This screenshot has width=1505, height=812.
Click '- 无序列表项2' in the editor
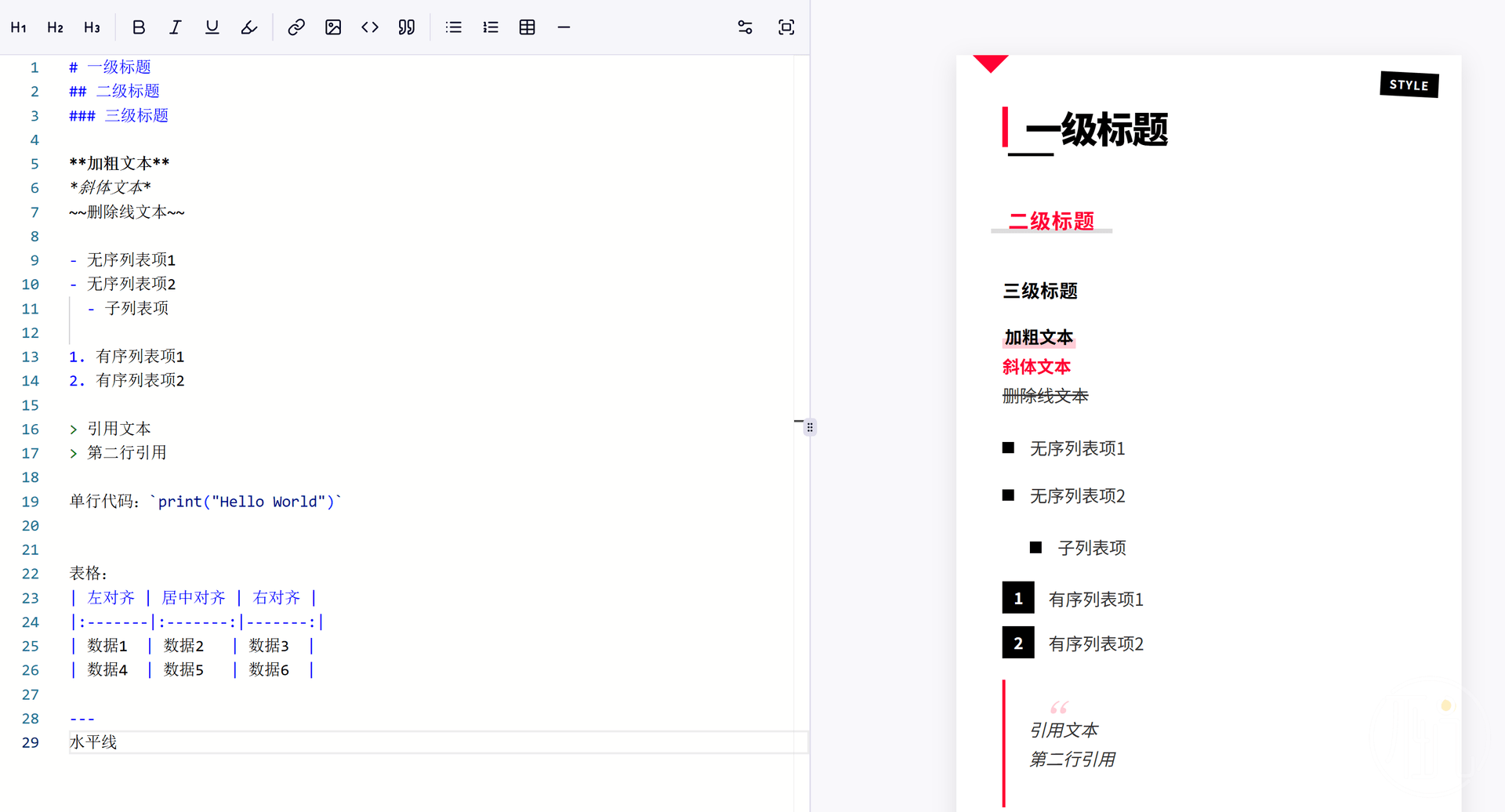(122, 285)
